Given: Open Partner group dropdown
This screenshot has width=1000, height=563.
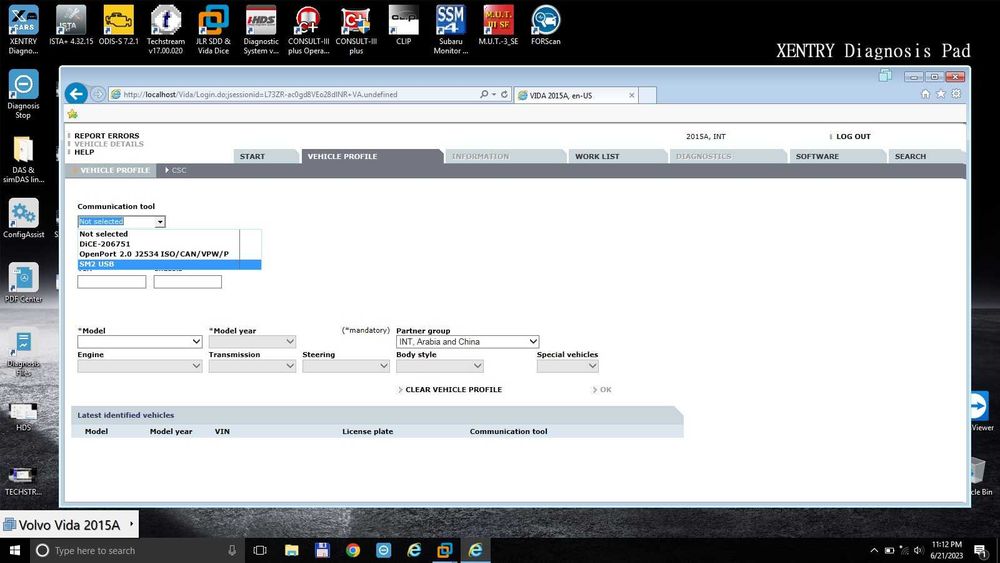Looking at the screenshot, I should (467, 342).
